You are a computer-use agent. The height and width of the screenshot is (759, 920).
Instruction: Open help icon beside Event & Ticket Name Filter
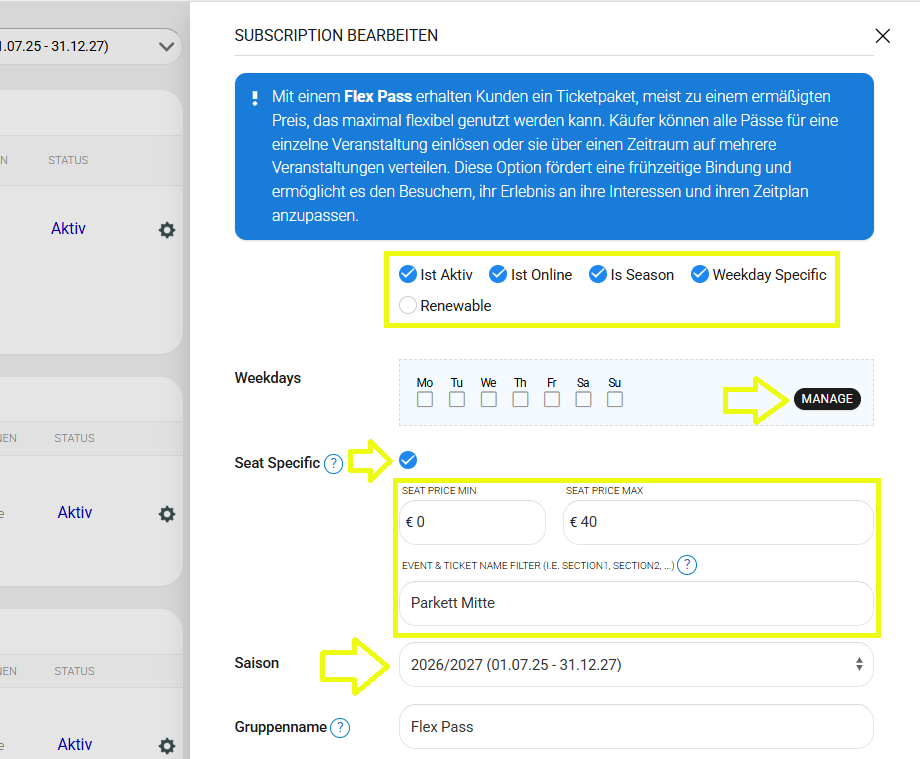(x=687, y=565)
